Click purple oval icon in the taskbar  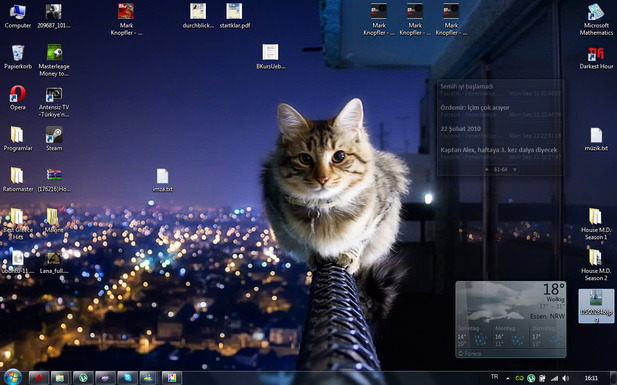(x=105, y=378)
